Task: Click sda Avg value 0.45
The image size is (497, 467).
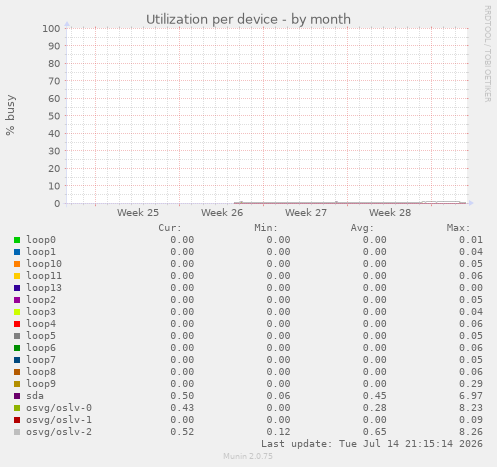Action: coord(375,396)
